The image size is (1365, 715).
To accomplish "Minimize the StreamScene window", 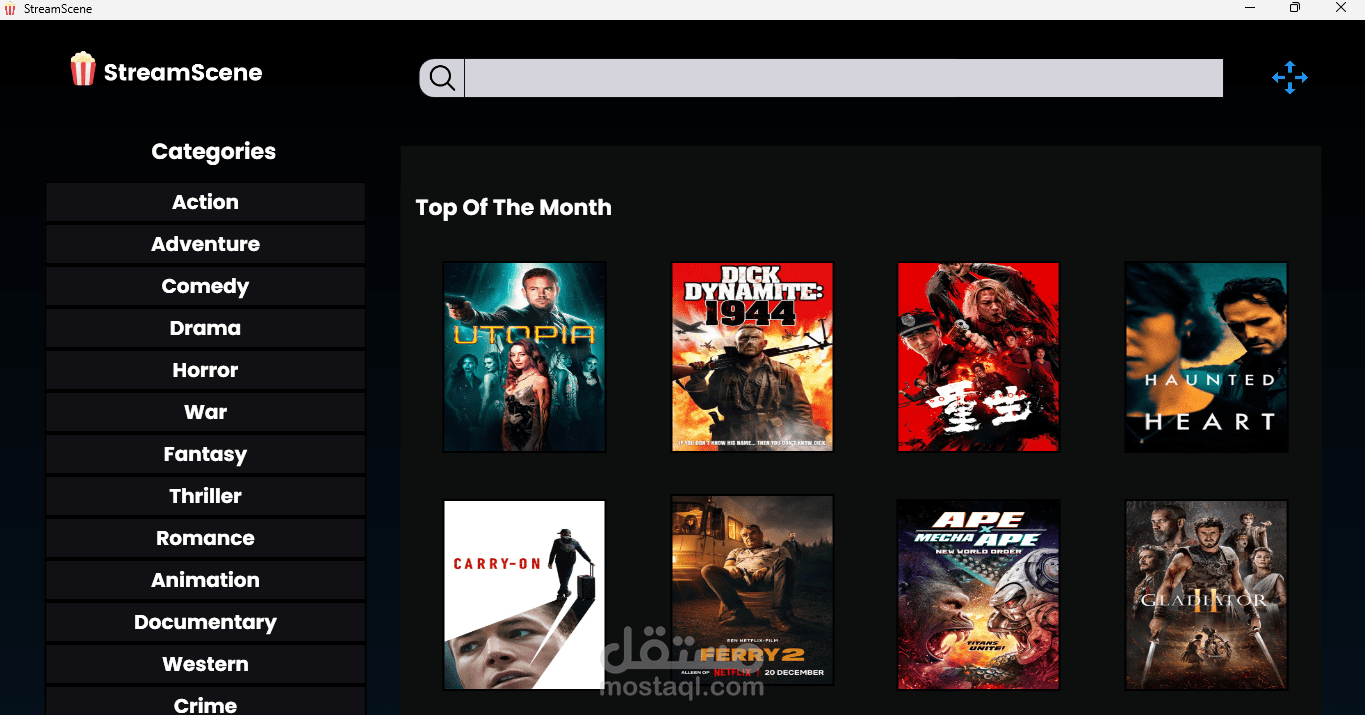I will [1250, 8].
